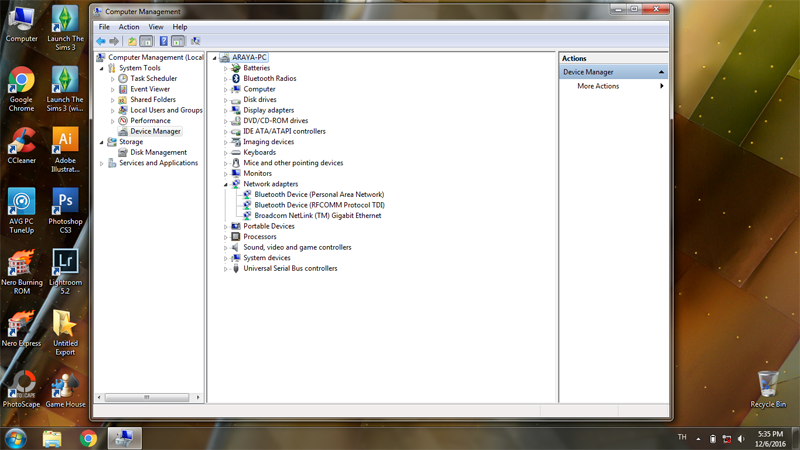Click the Universal Serial Bus controllers icon
The image size is (800, 450).
[236, 268]
